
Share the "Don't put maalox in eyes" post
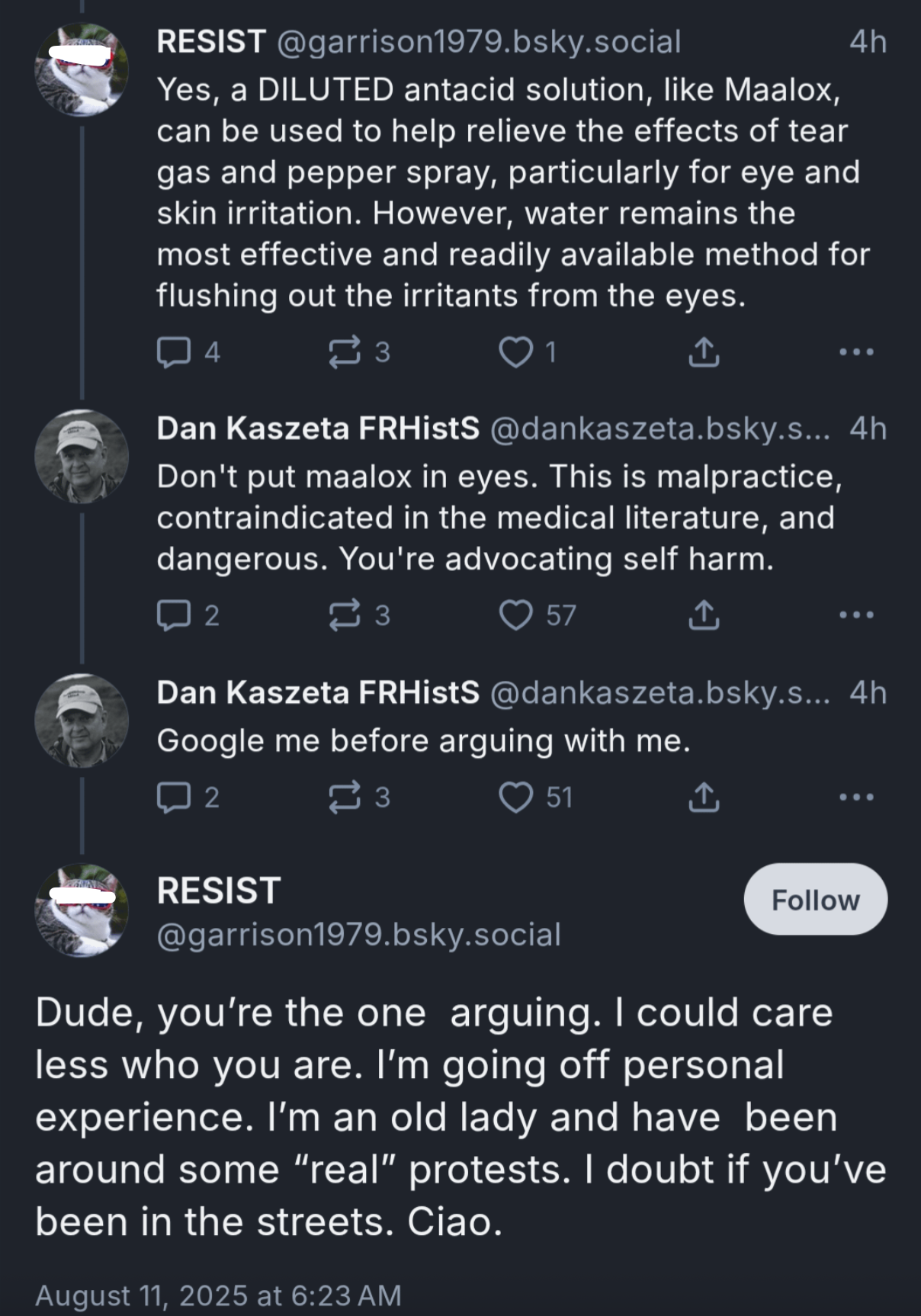pos(704,615)
